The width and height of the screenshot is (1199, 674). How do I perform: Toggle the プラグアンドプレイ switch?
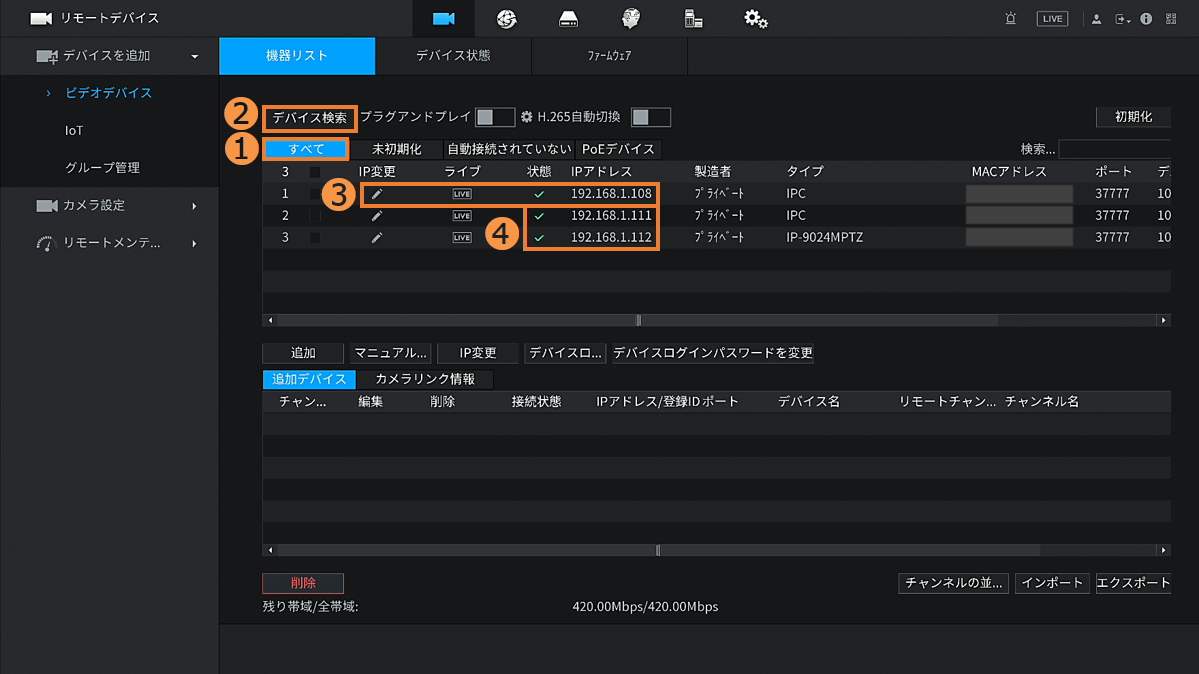tap(494, 118)
